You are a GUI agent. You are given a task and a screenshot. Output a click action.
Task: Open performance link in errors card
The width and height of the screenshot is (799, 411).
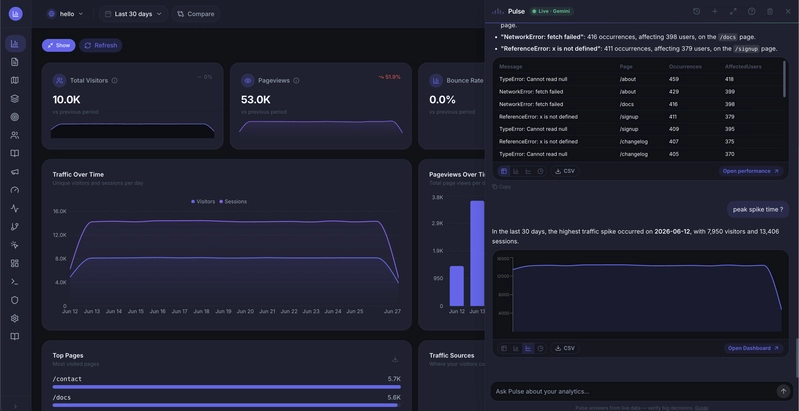pyautogui.click(x=751, y=171)
